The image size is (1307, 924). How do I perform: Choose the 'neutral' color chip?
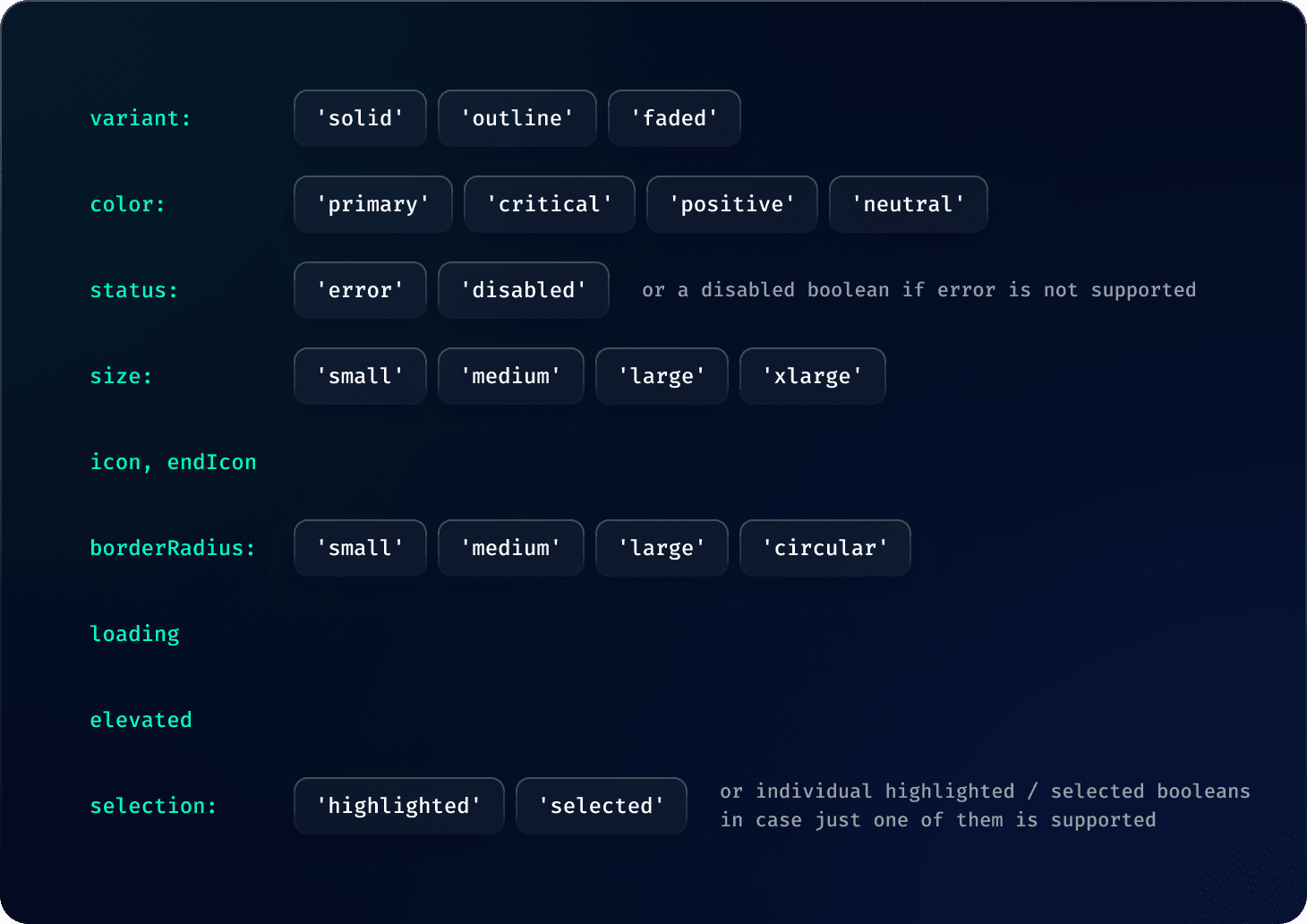[x=908, y=204]
